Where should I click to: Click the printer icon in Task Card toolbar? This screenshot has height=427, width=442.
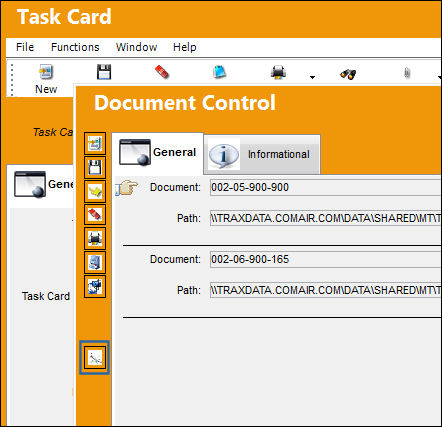(278, 72)
